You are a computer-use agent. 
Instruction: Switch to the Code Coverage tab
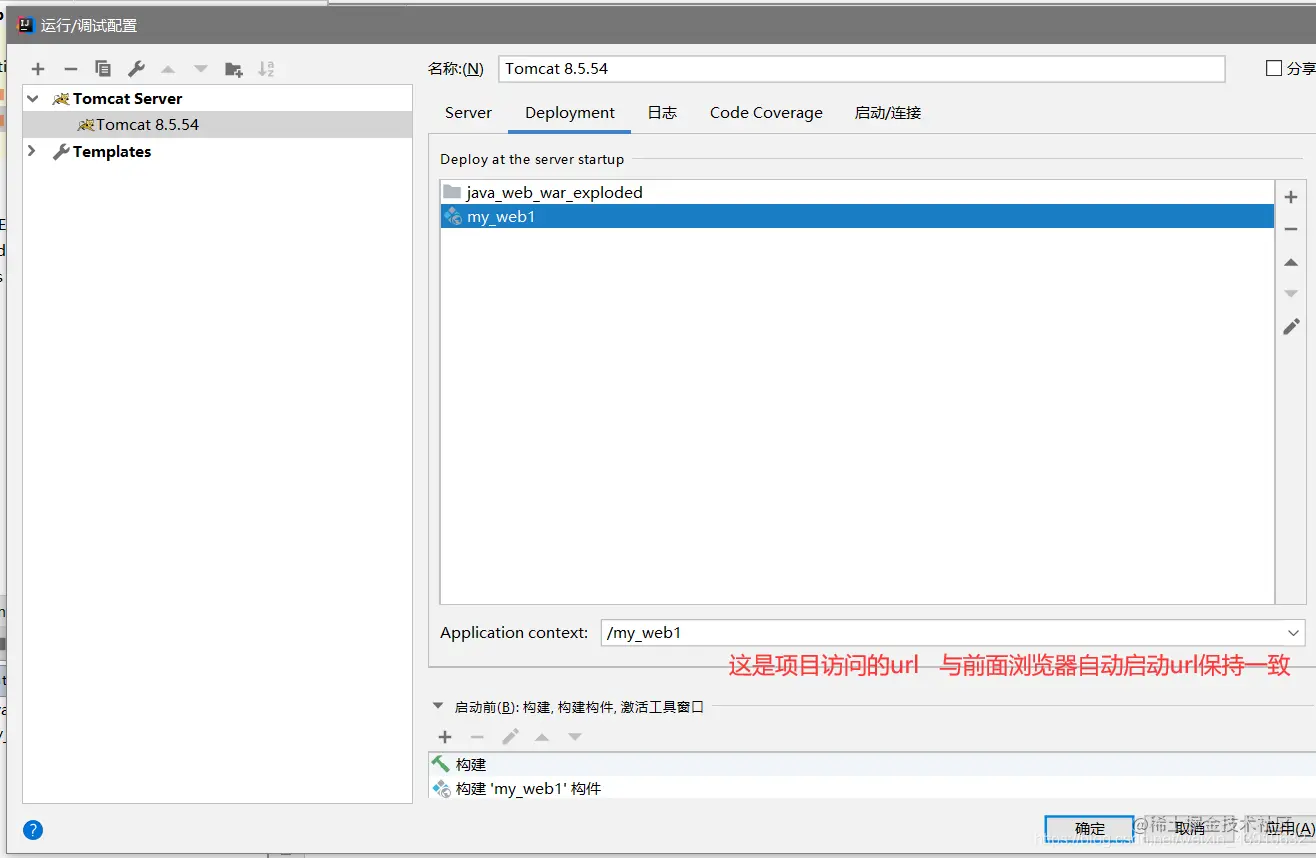click(766, 113)
